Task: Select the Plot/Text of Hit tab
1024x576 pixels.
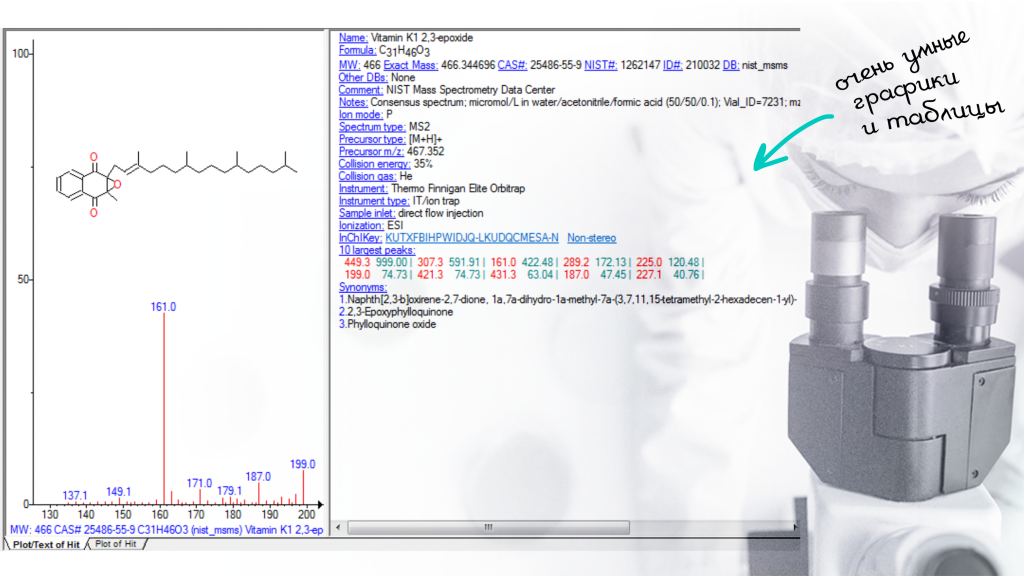Action: 44,544
